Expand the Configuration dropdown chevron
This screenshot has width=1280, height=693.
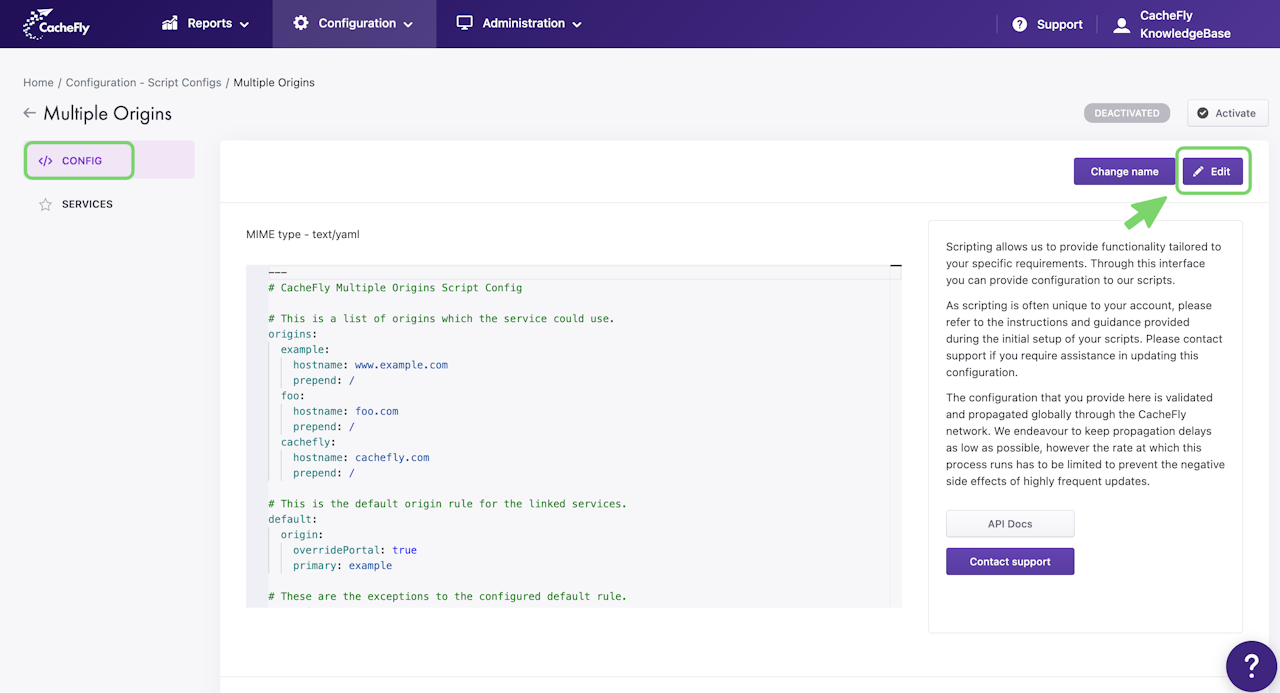coord(408,24)
